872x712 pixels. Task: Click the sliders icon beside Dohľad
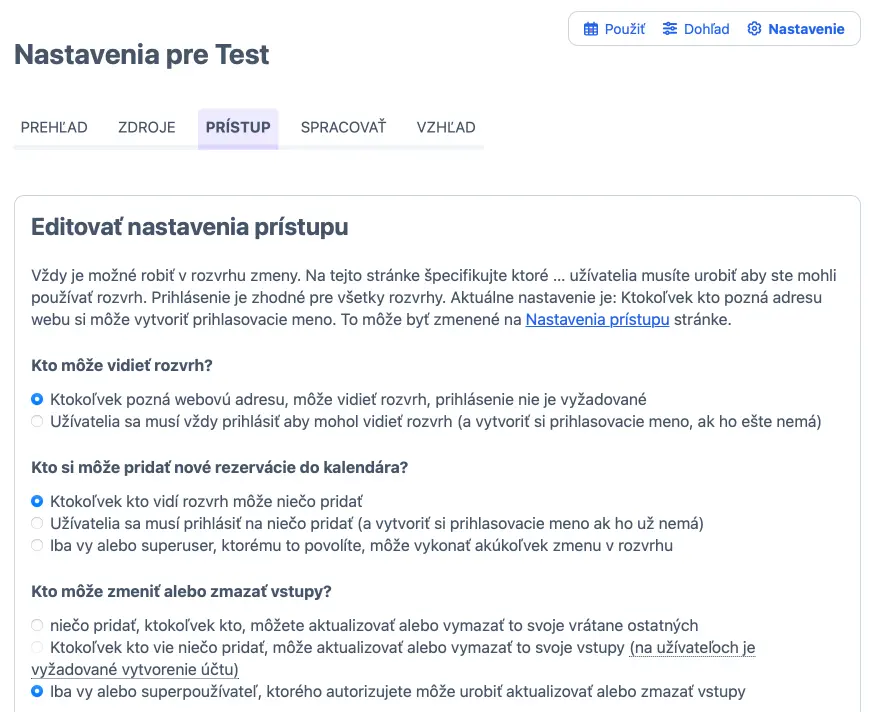click(x=670, y=29)
